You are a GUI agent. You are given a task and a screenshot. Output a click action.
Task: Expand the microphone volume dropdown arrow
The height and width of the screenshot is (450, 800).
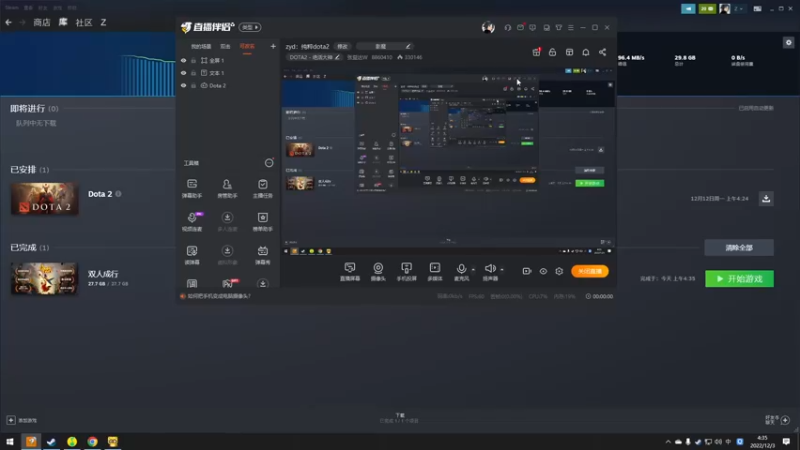tap(473, 269)
